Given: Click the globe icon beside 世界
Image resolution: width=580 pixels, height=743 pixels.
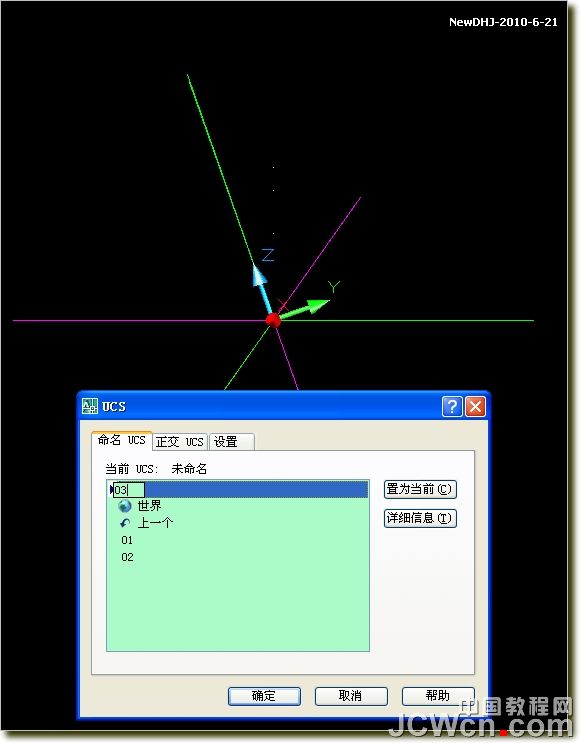Looking at the screenshot, I should pos(125,506).
